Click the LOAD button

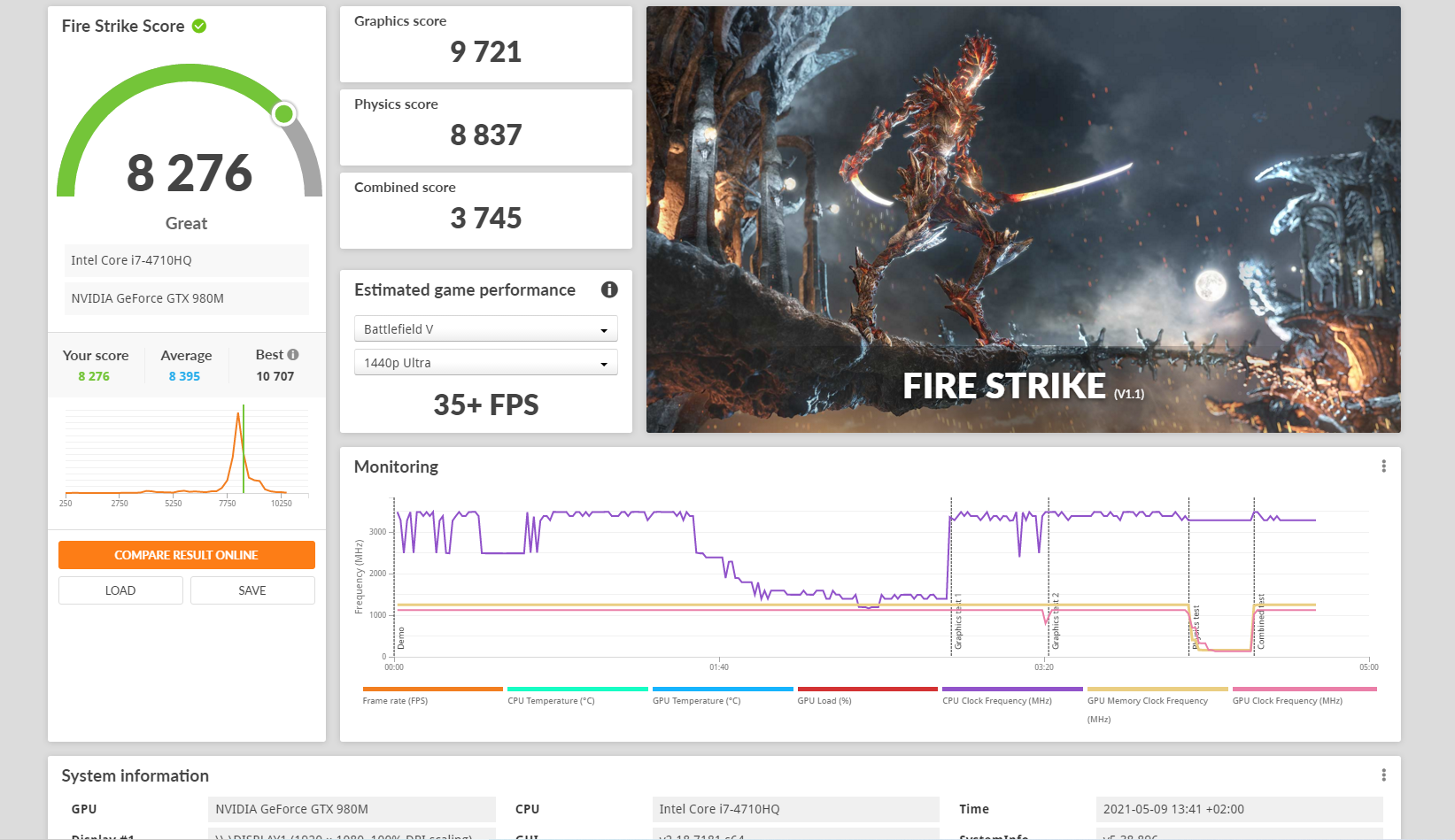point(120,590)
